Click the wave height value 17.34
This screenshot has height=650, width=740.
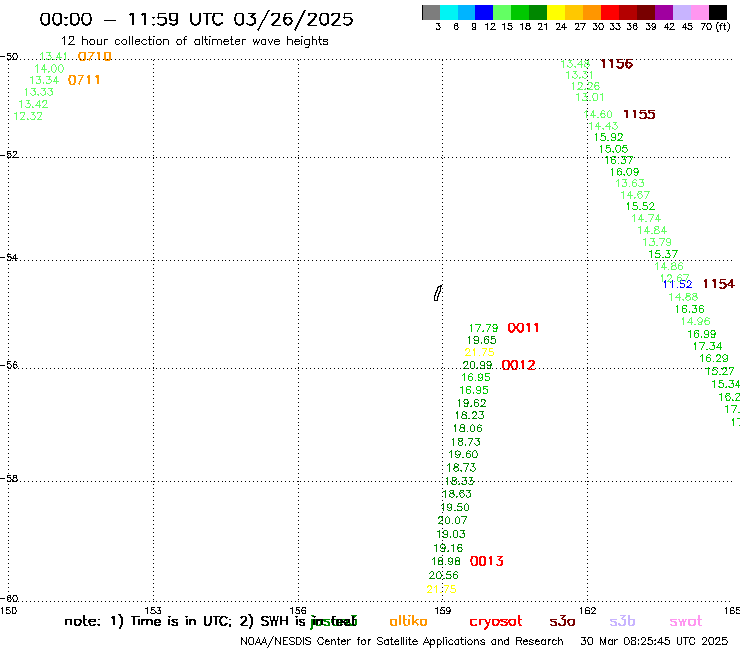point(707,346)
